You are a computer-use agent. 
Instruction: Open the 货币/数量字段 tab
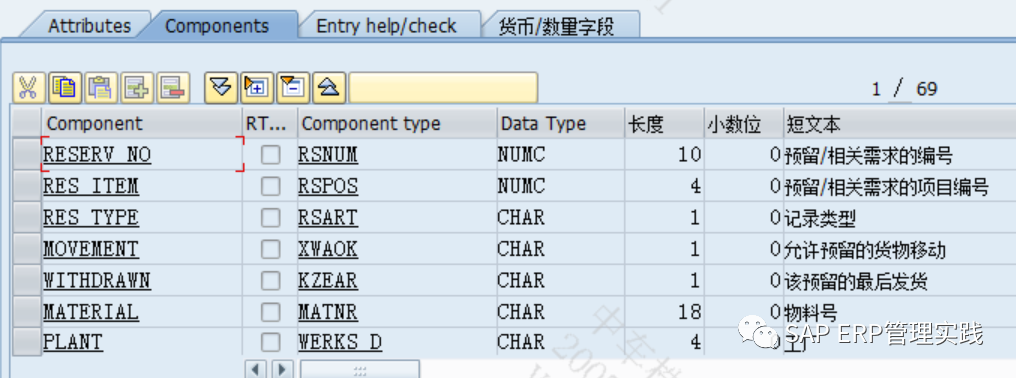557,26
